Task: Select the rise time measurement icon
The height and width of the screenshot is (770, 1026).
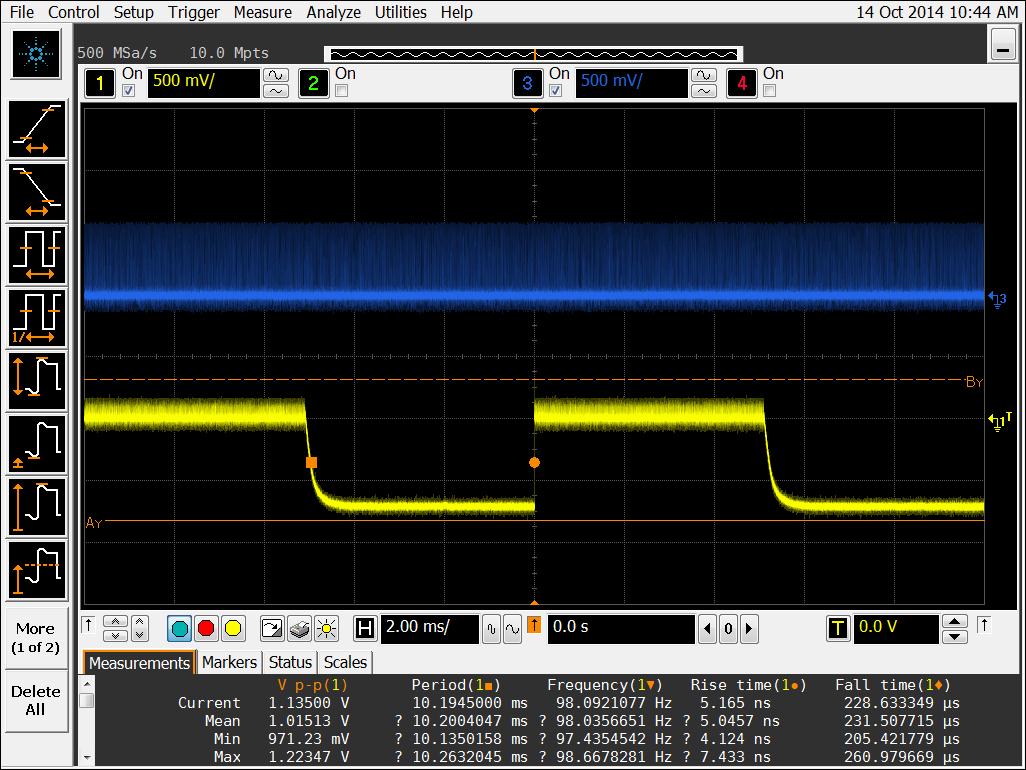Action: (x=37, y=130)
